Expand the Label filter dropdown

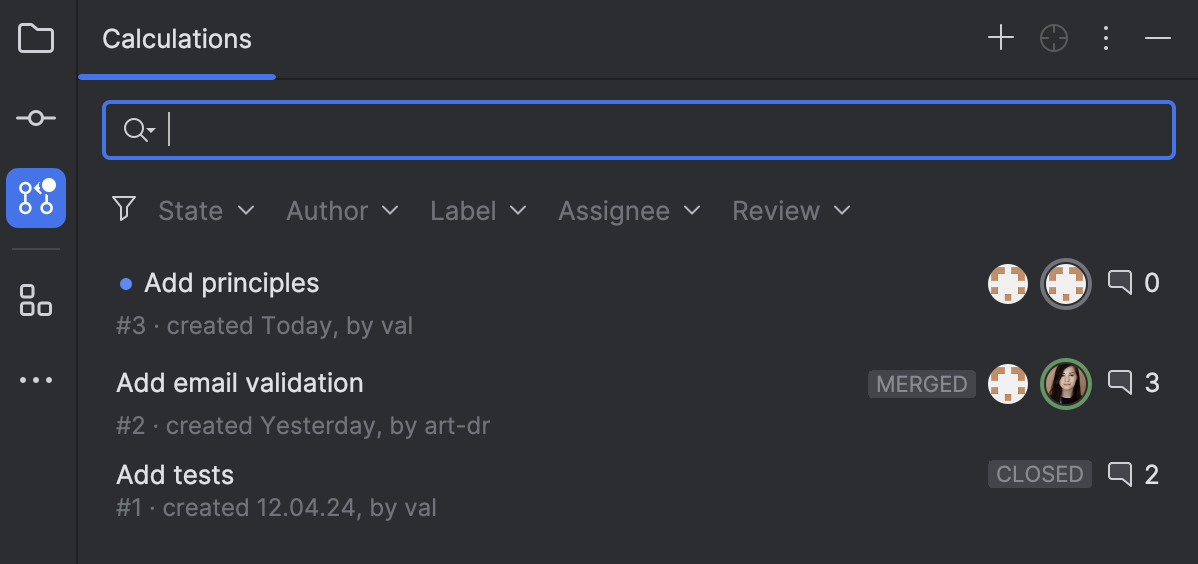coord(478,211)
